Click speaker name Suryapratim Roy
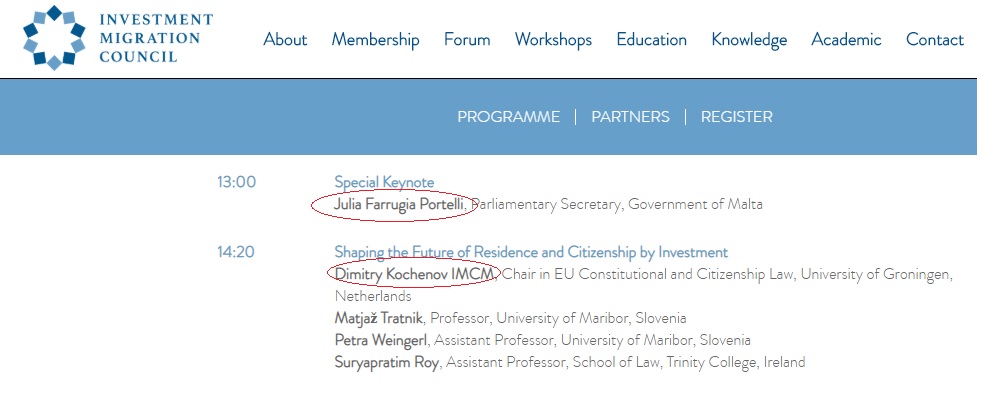This screenshot has width=995, height=397. pyautogui.click(x=386, y=363)
